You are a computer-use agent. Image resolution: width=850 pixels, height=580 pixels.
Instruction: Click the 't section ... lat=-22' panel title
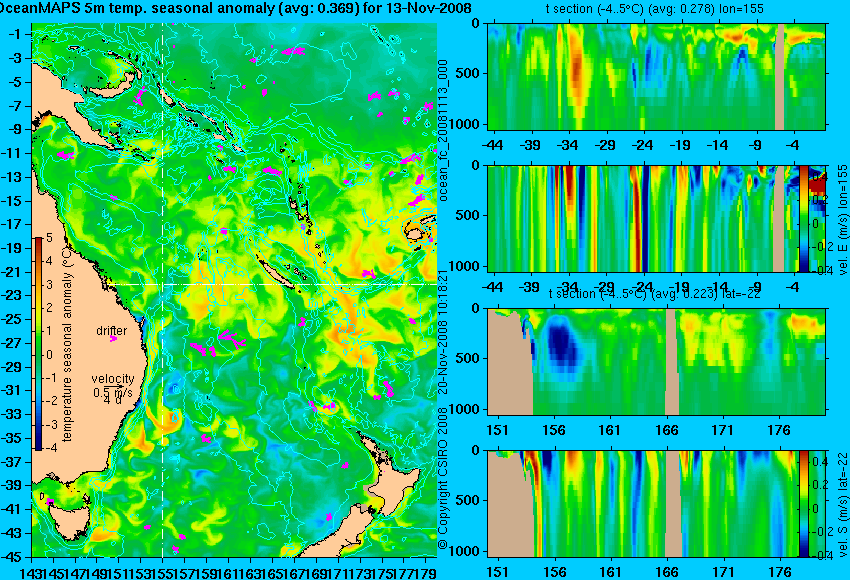point(654,293)
